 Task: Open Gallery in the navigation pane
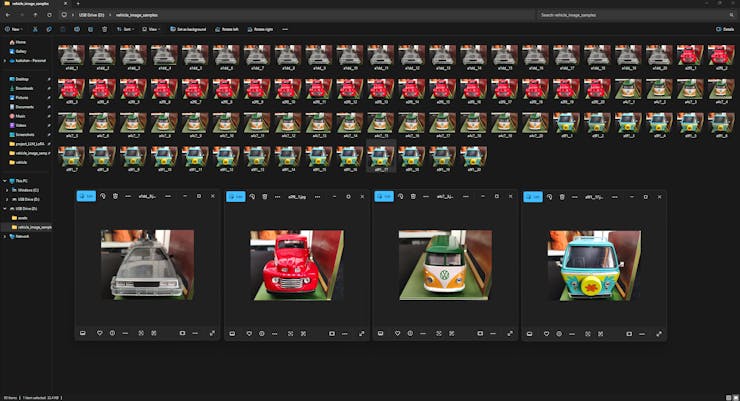(21, 51)
